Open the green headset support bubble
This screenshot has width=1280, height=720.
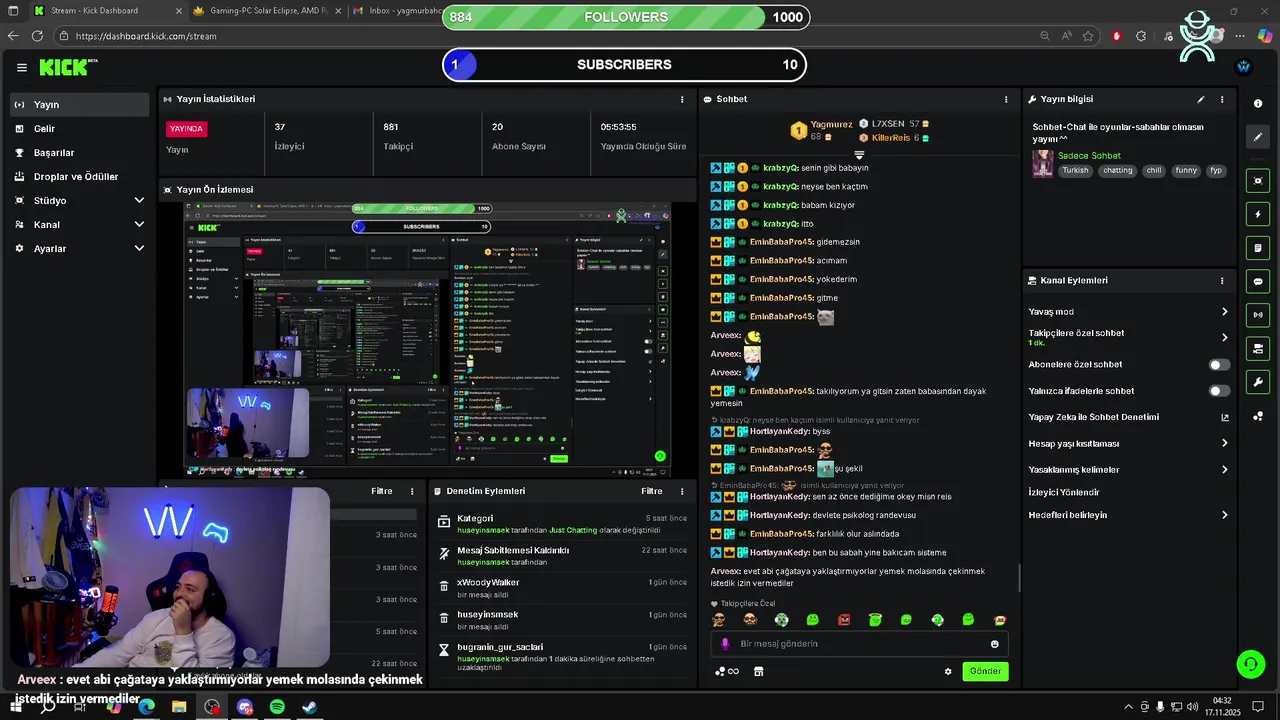click(x=1249, y=663)
